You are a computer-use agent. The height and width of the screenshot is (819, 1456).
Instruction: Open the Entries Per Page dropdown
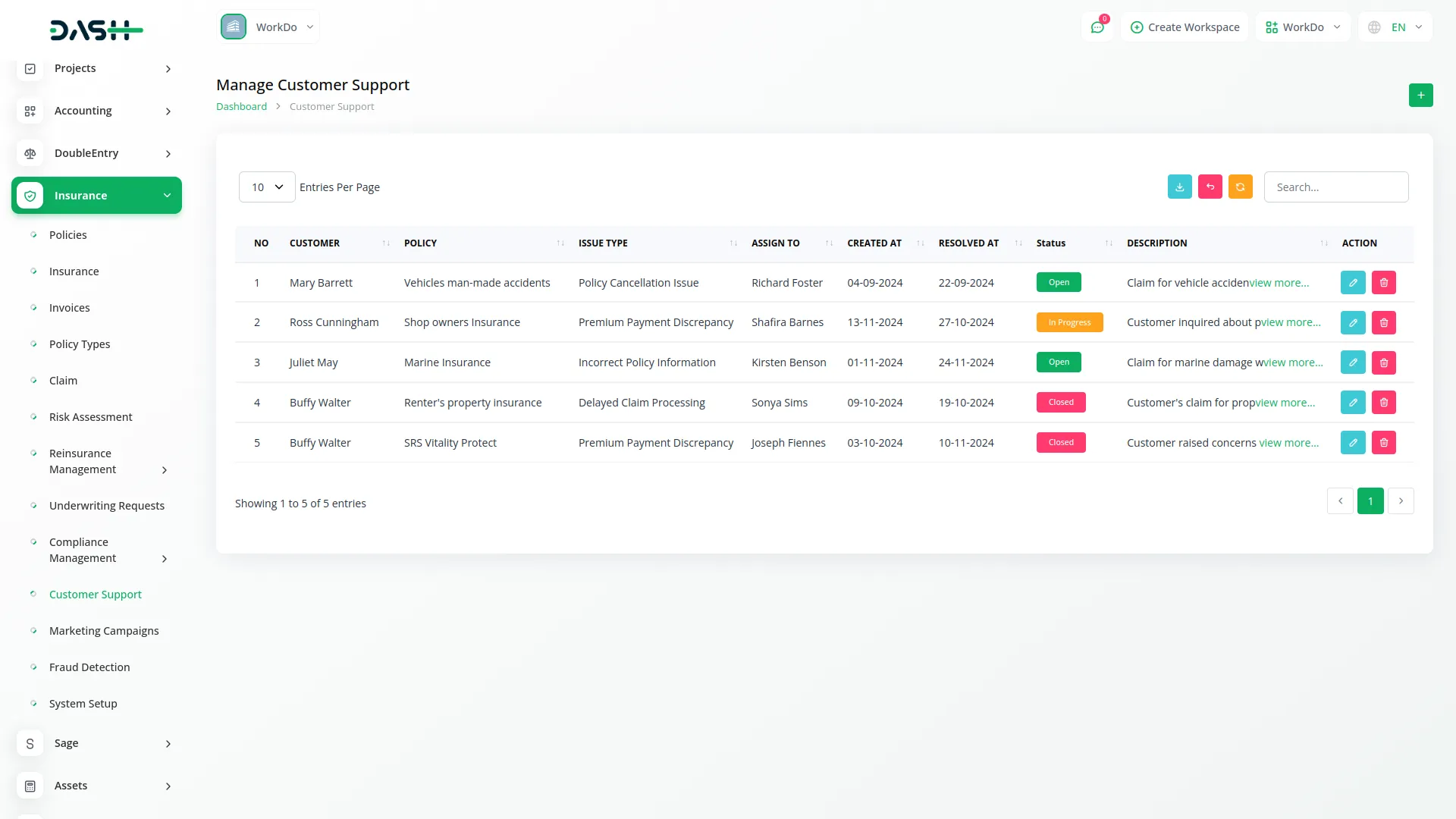tap(266, 187)
